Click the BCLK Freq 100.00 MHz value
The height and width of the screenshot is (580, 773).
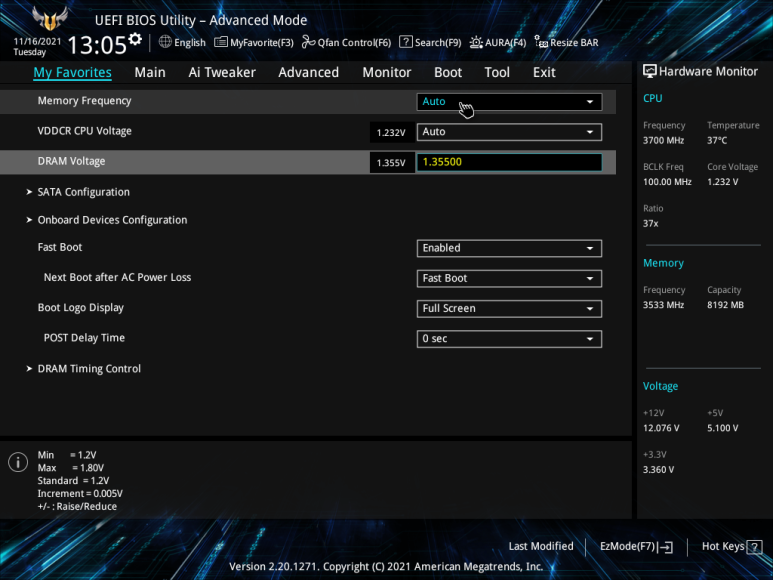click(x=668, y=182)
